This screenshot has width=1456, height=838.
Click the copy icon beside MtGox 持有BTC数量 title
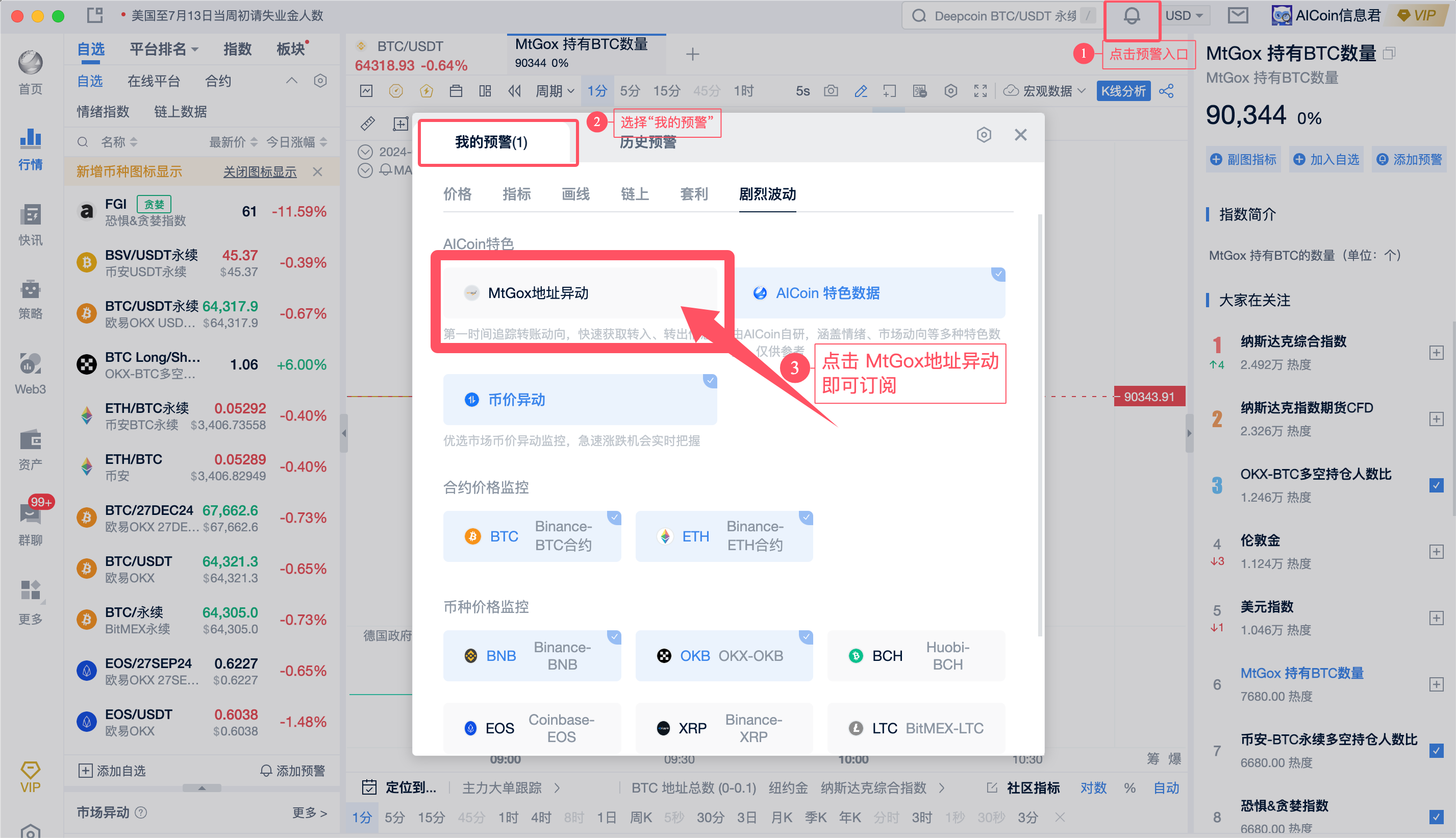[1389, 54]
